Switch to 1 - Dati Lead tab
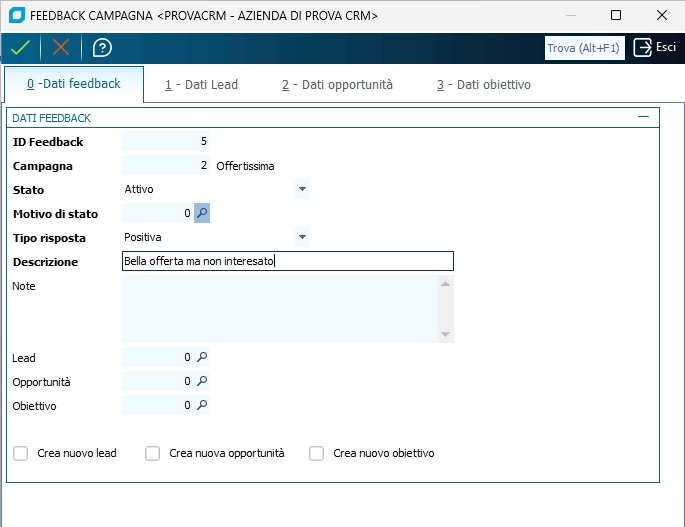Image resolution: width=685 pixels, height=527 pixels. point(201,85)
